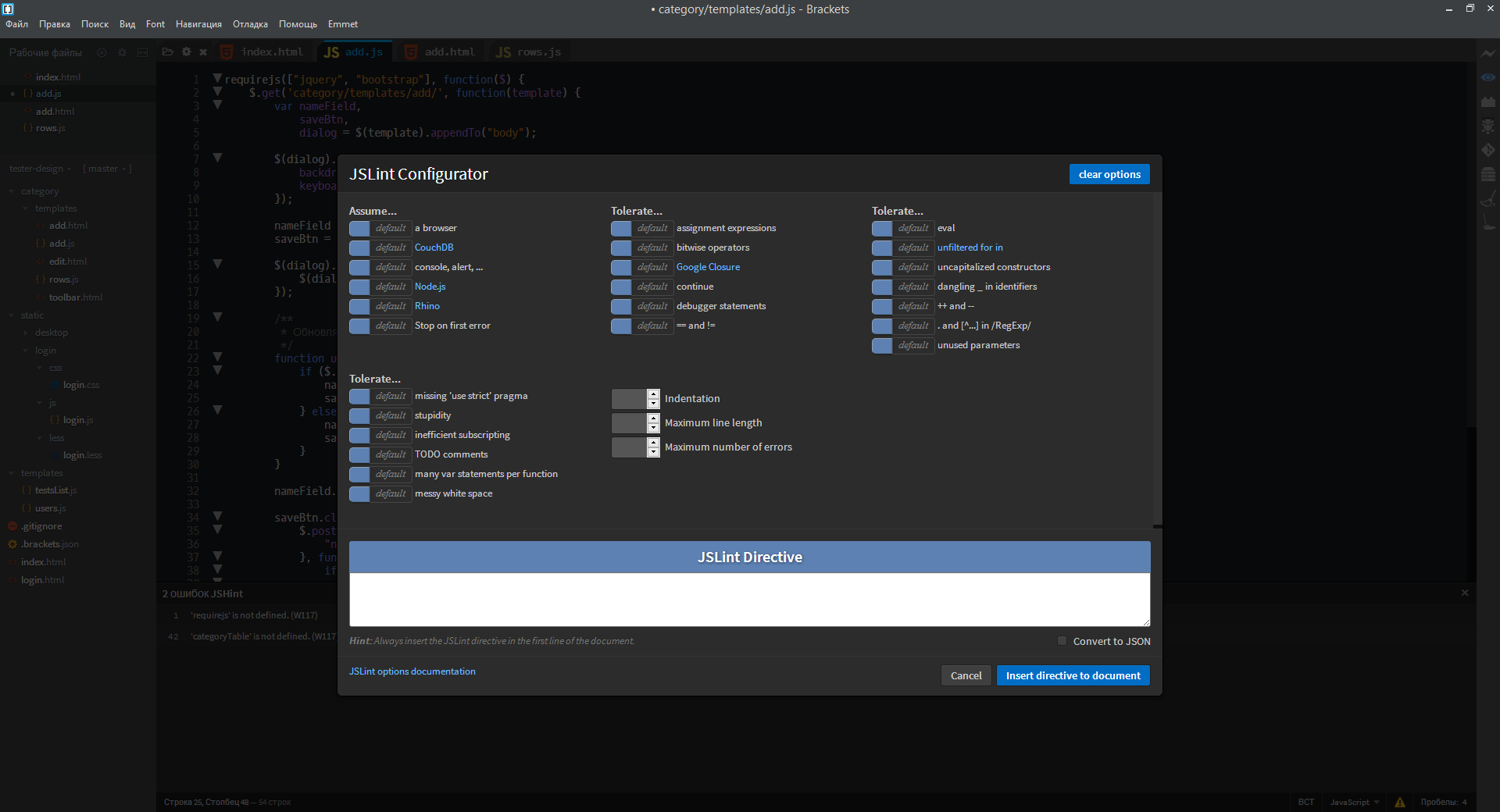Toggle tolerate unused parameters option

903,345
